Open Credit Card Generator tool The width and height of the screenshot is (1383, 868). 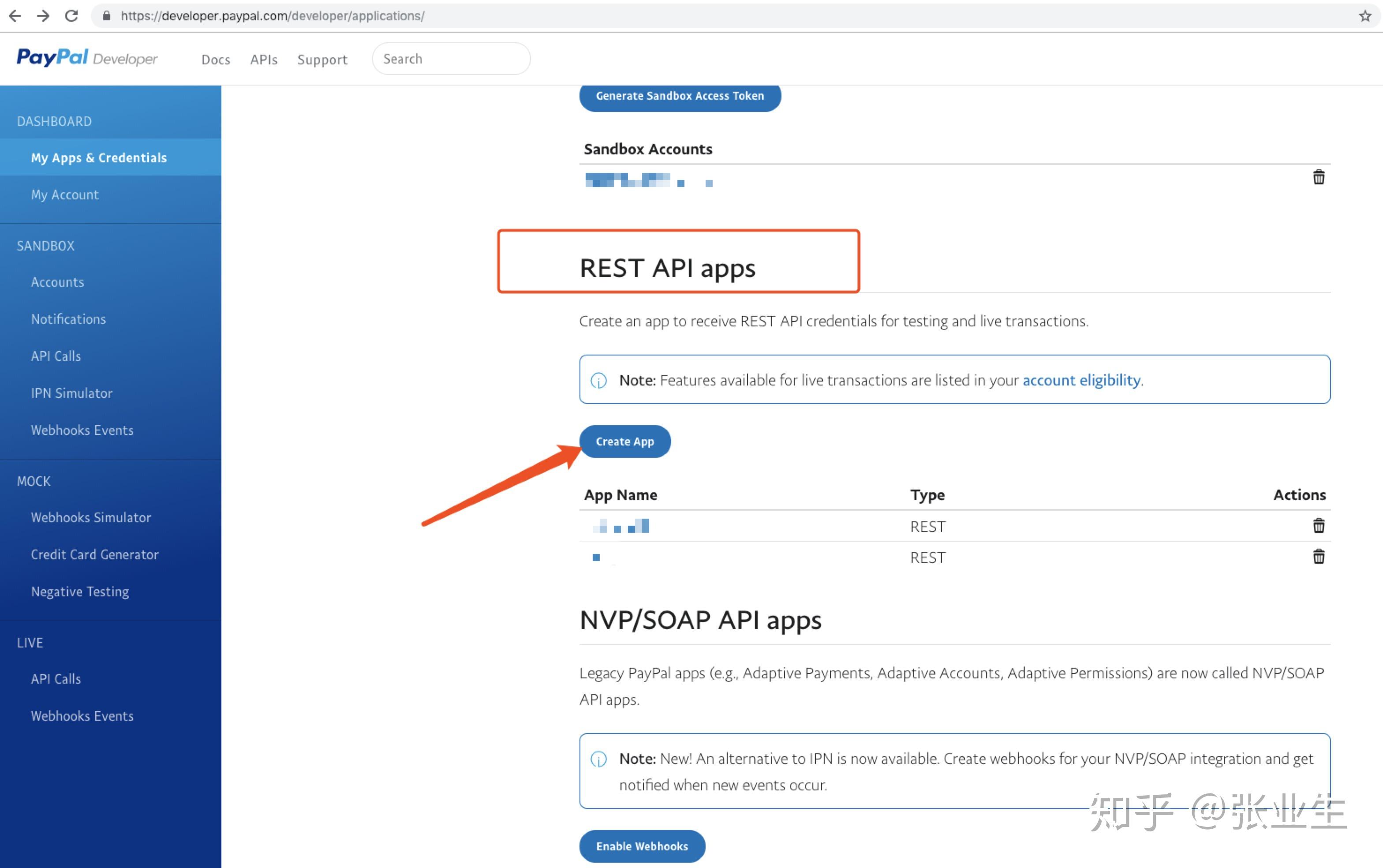(95, 554)
